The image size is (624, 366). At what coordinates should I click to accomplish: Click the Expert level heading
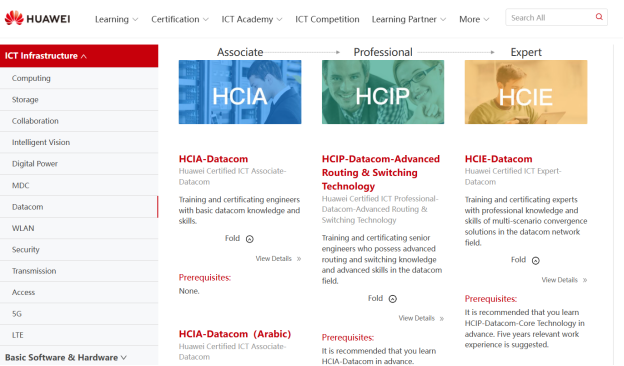point(526,53)
